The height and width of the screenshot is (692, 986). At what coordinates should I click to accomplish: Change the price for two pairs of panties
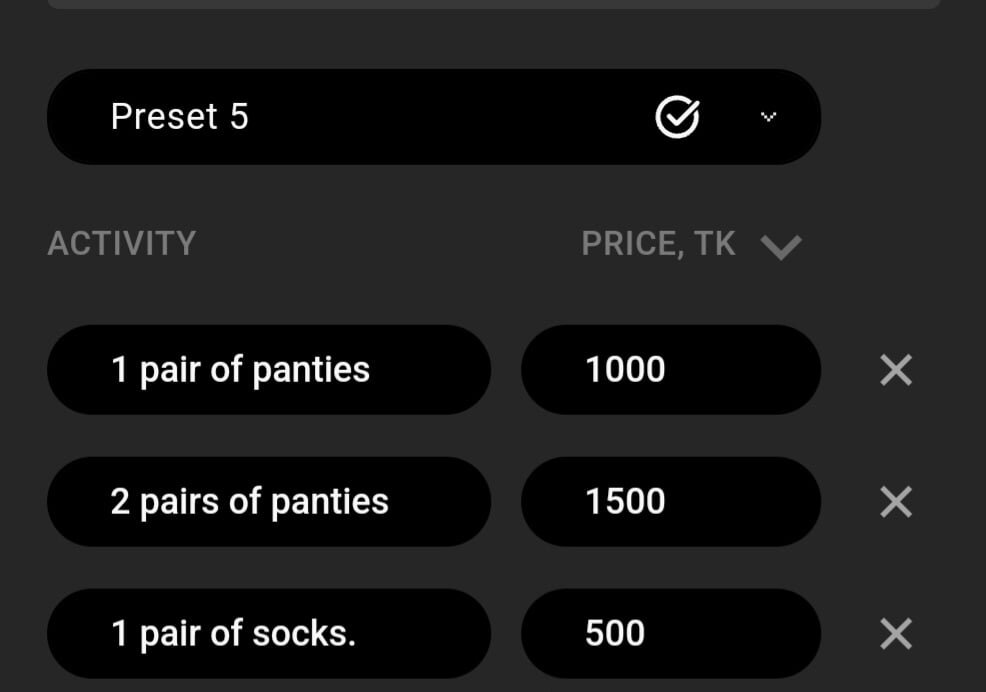pyautogui.click(x=626, y=502)
